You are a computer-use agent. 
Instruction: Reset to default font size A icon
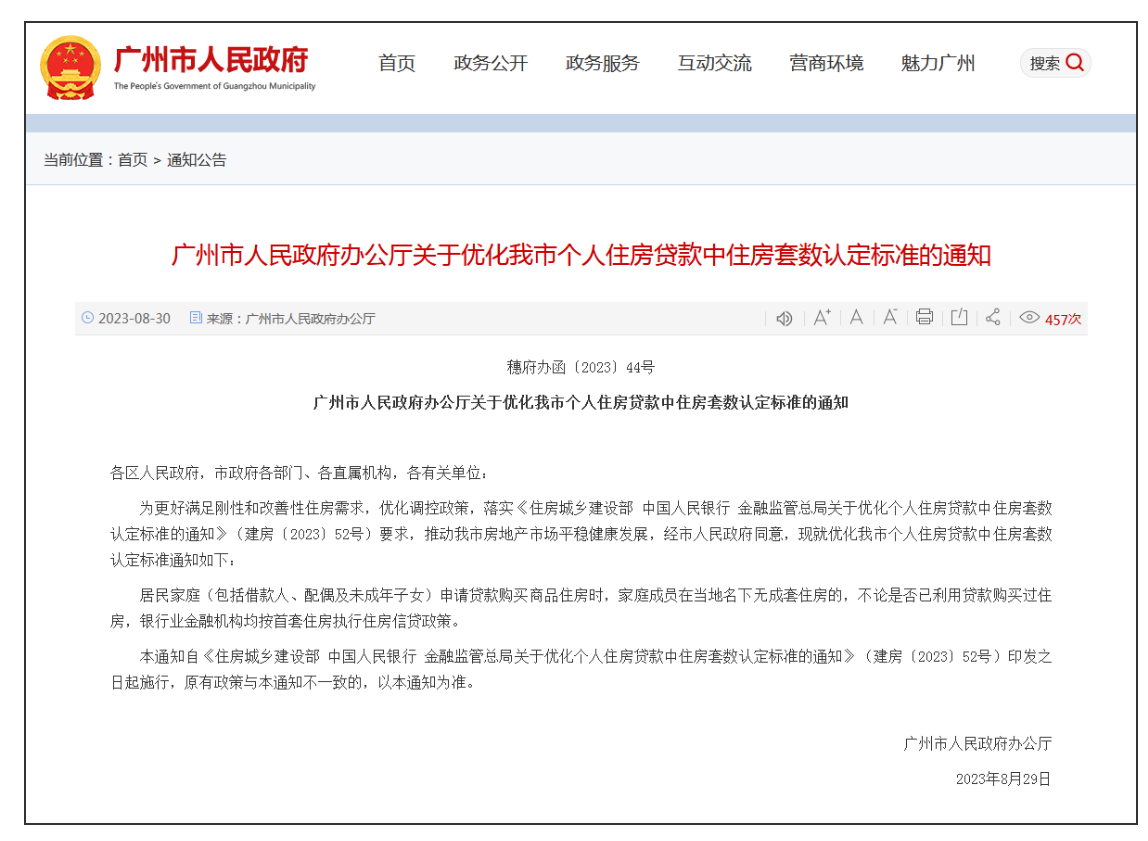(x=856, y=318)
